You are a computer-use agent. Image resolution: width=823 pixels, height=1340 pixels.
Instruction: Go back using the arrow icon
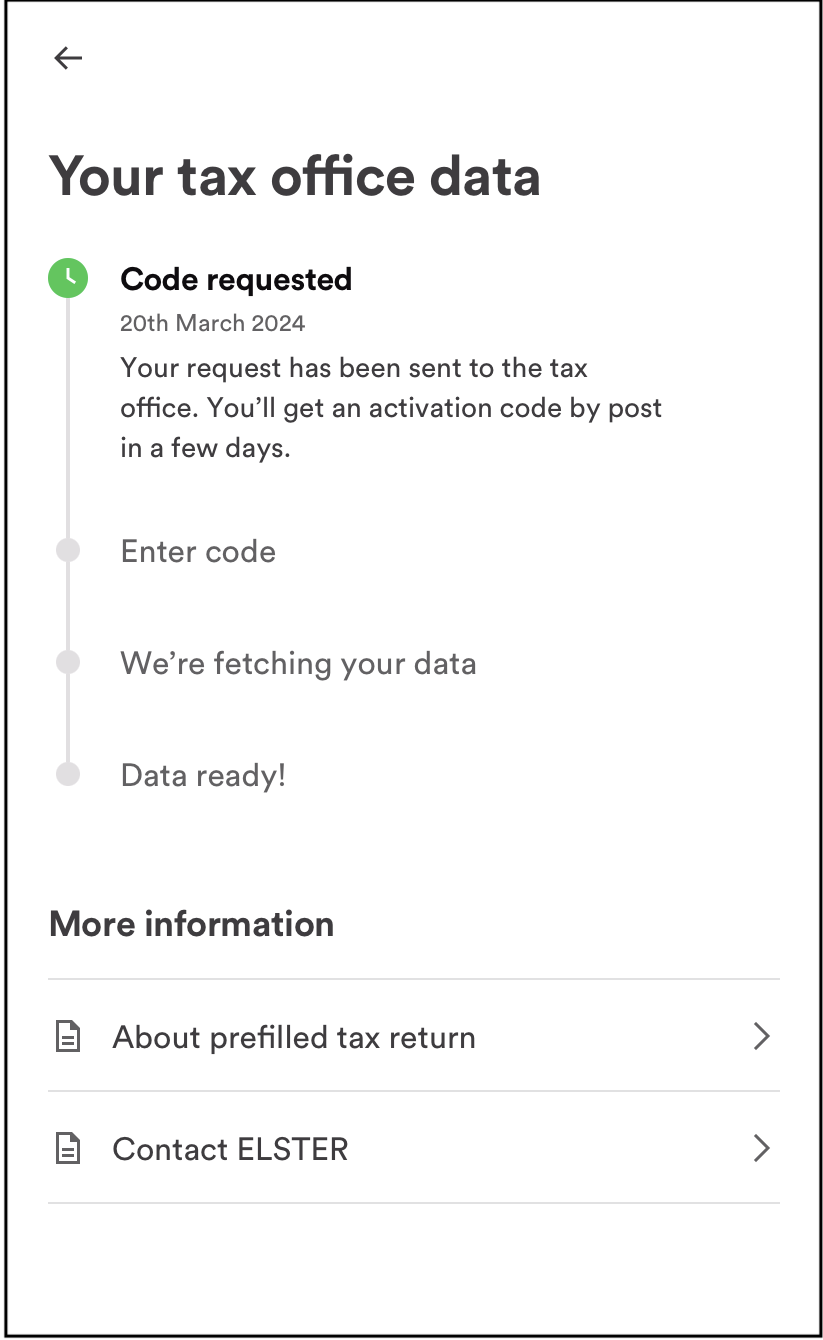pyautogui.click(x=68, y=58)
